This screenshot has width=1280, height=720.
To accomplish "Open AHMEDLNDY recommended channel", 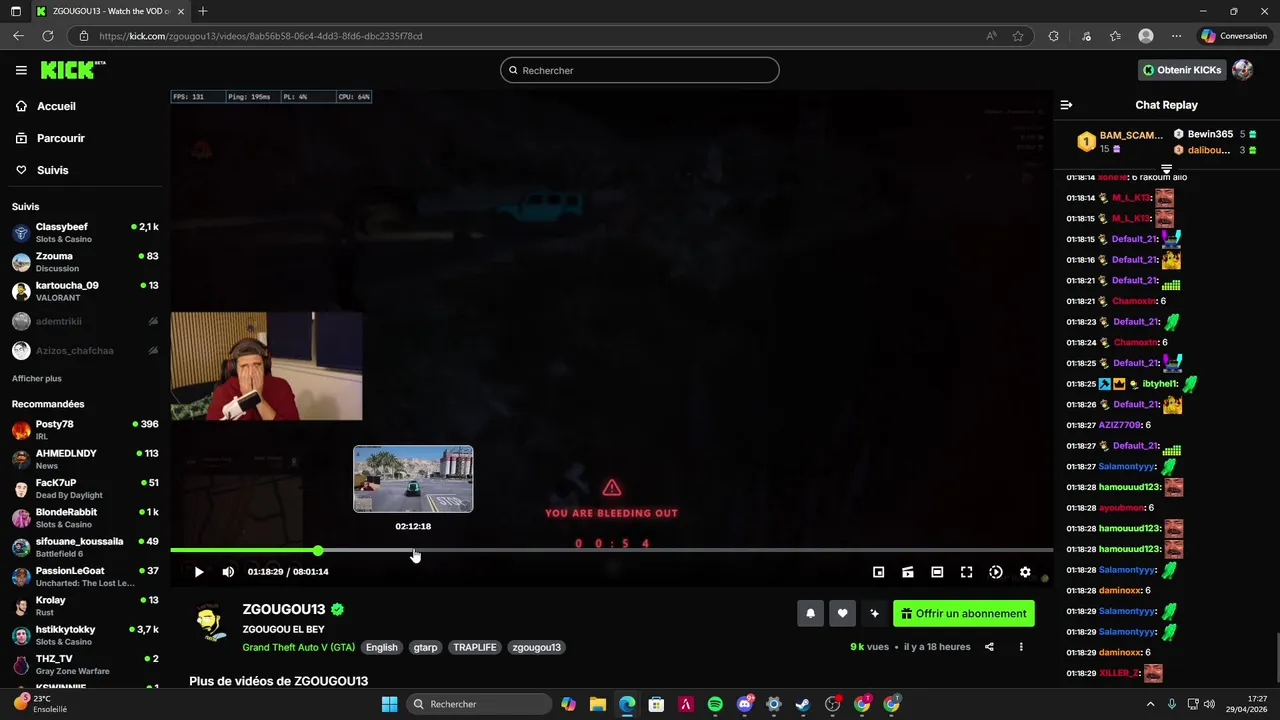I will (x=85, y=459).
